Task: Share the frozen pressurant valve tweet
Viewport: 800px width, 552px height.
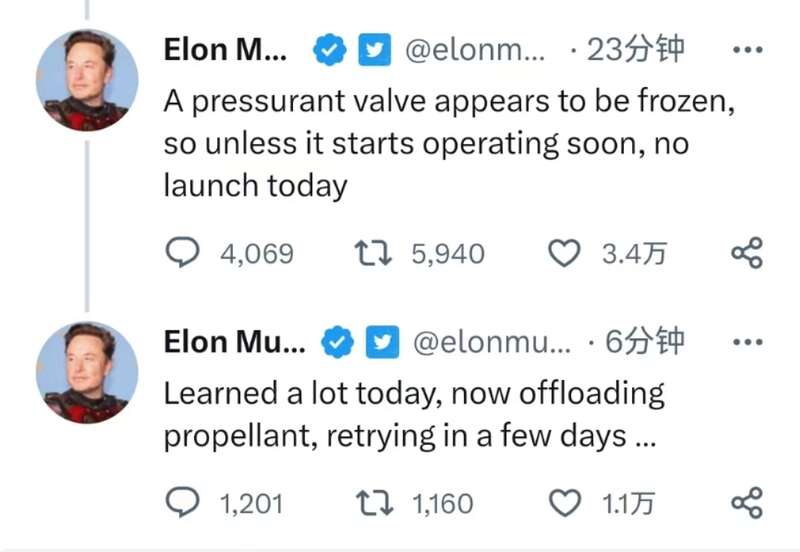Action: pyautogui.click(x=746, y=254)
